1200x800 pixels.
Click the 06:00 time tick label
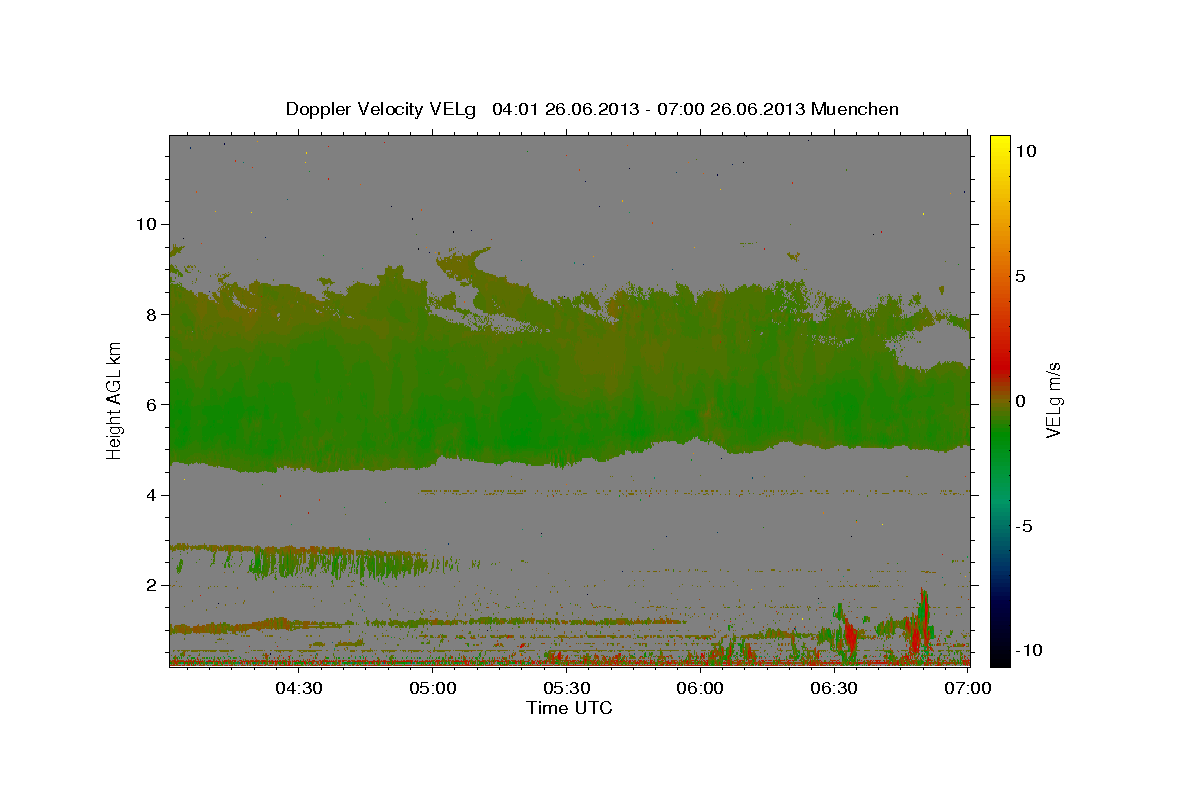point(700,688)
